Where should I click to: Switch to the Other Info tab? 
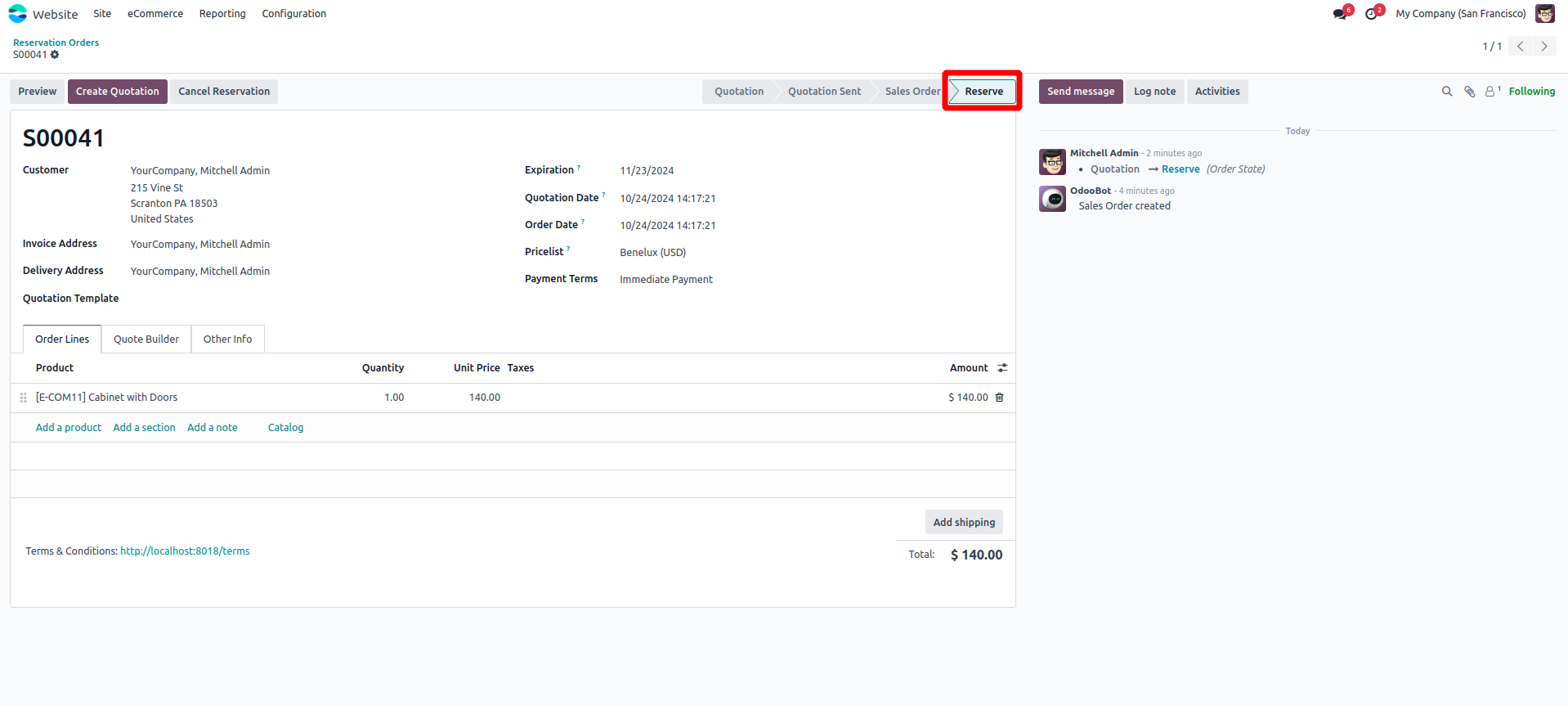[227, 340]
